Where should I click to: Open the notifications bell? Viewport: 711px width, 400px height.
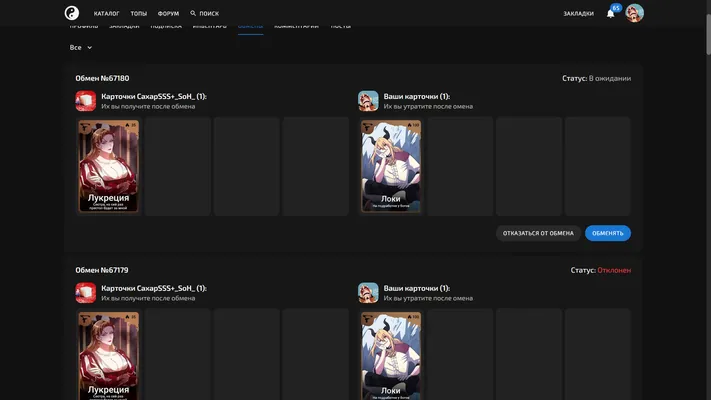tap(611, 14)
